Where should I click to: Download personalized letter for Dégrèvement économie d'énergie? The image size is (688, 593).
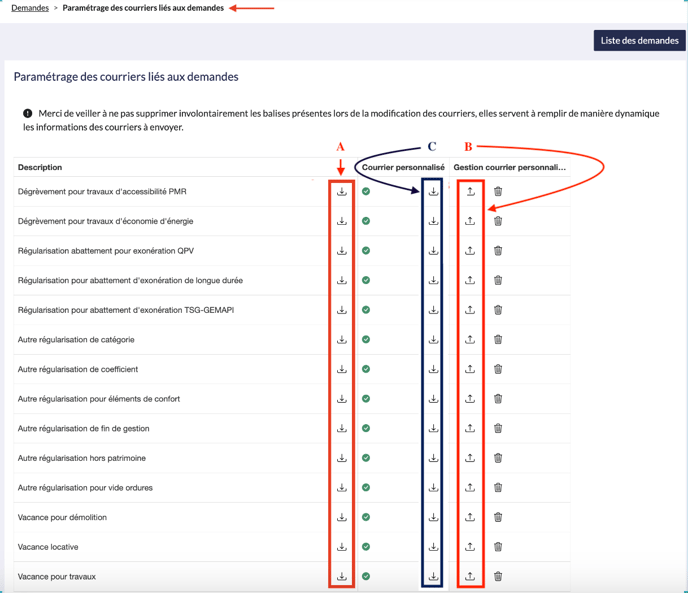point(433,221)
